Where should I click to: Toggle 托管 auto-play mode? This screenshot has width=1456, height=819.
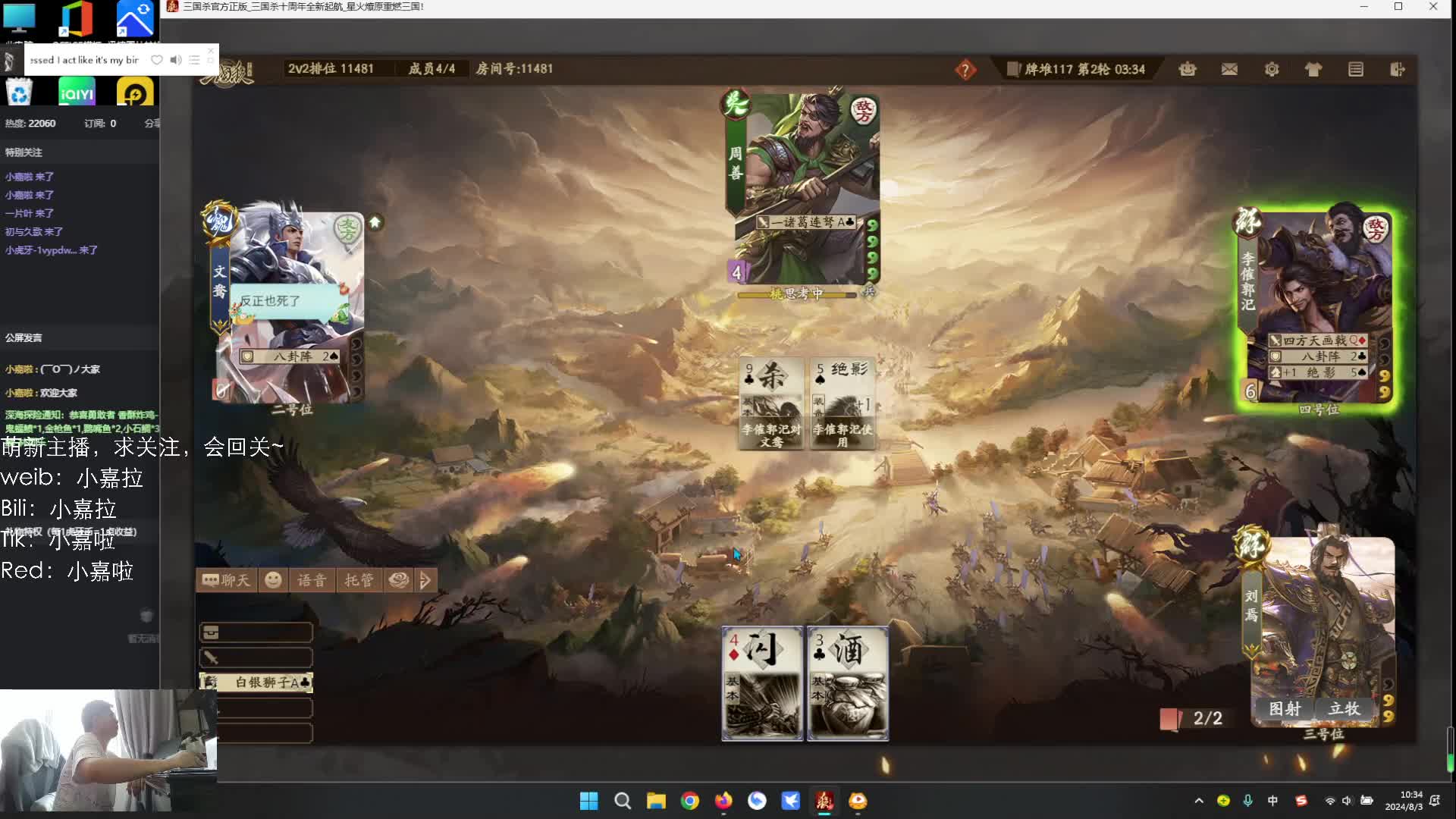point(359,580)
